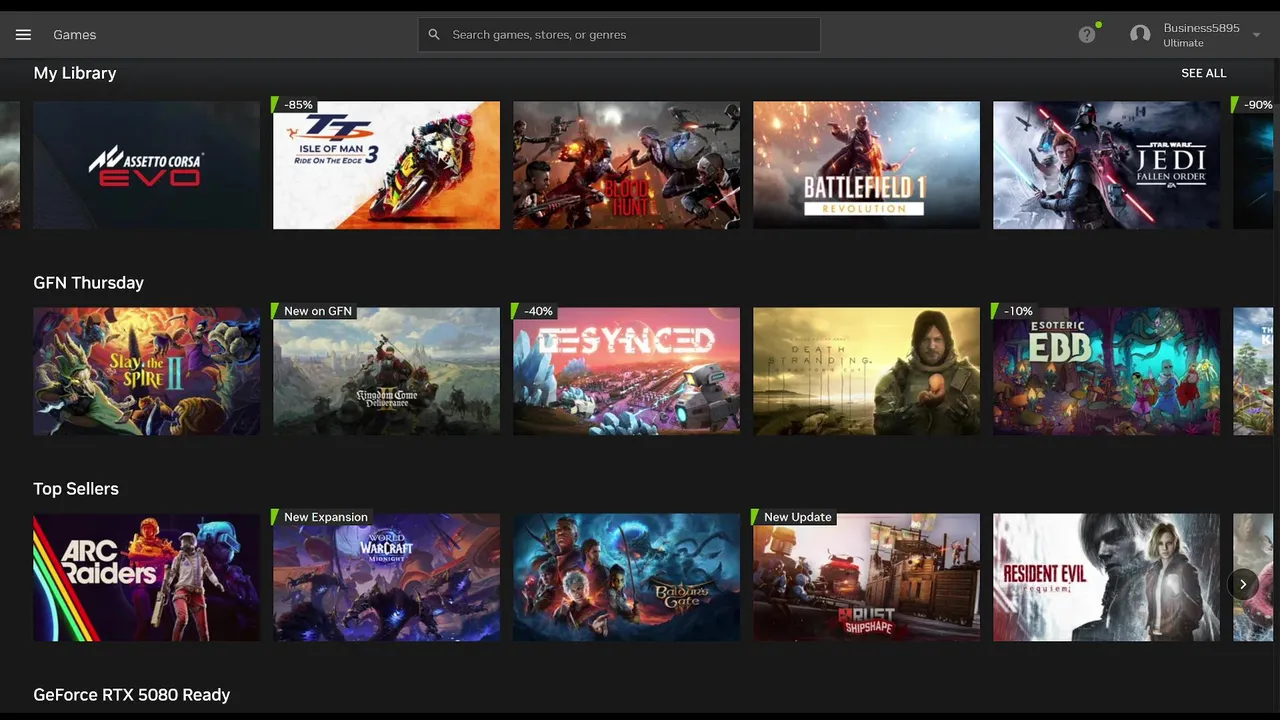The height and width of the screenshot is (720, 1280).
Task: Launch Star Wars Jedi Fallen Order tile
Action: coord(1107,165)
